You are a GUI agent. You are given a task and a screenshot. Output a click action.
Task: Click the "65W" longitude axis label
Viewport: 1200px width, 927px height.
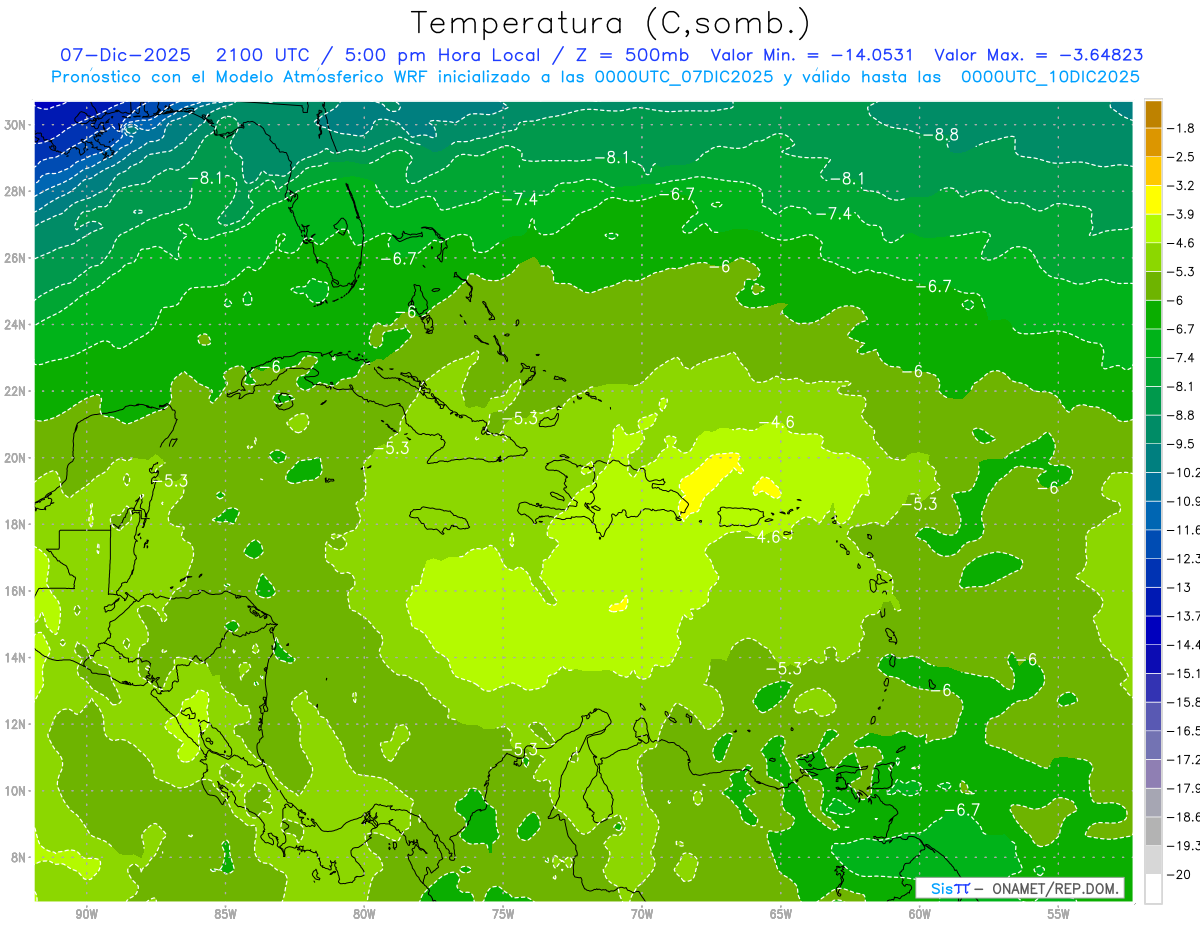[781, 914]
